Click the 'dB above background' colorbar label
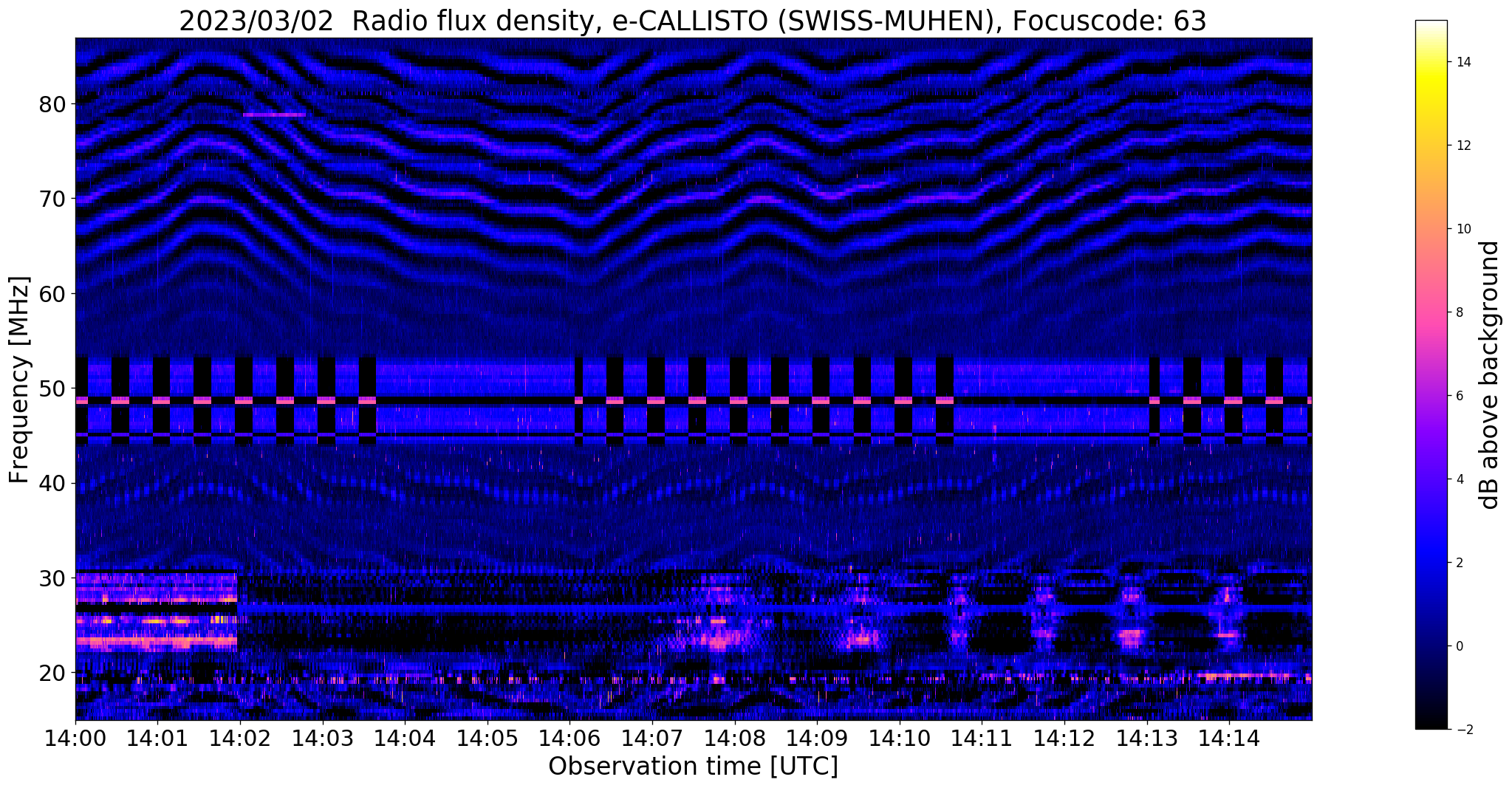Screen dimensions: 1512x788 (1490, 374)
